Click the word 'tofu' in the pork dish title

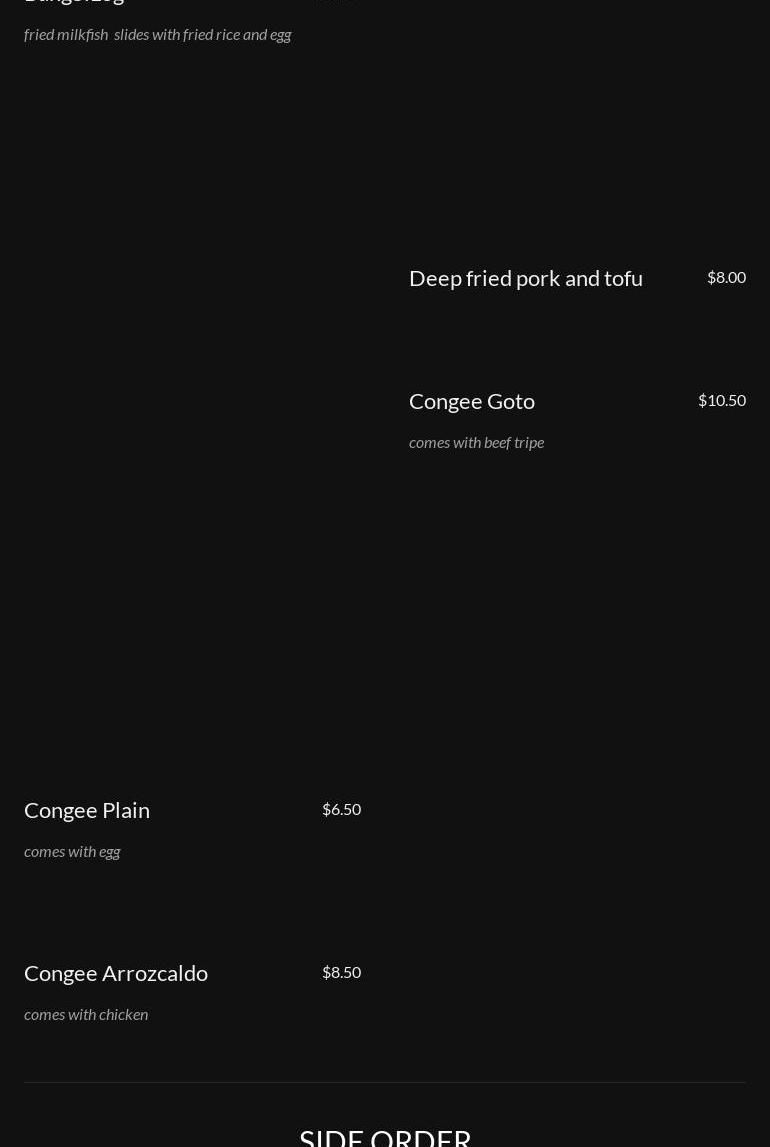click(x=623, y=279)
